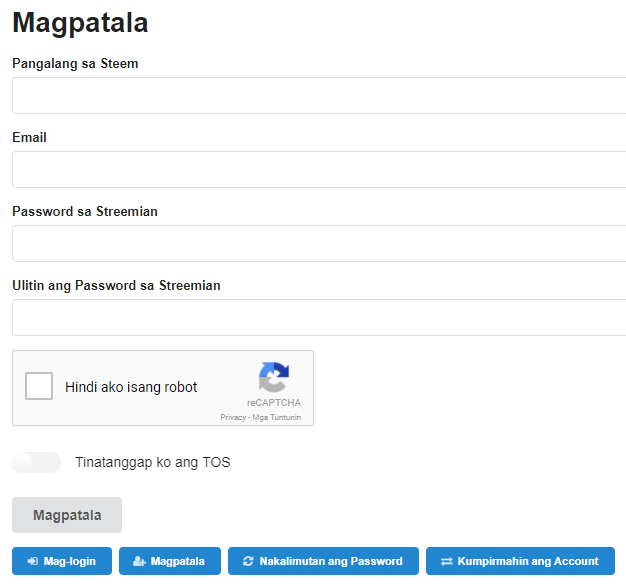
Task: Click Nakalimutan ang Password button
Action: pos(323,561)
